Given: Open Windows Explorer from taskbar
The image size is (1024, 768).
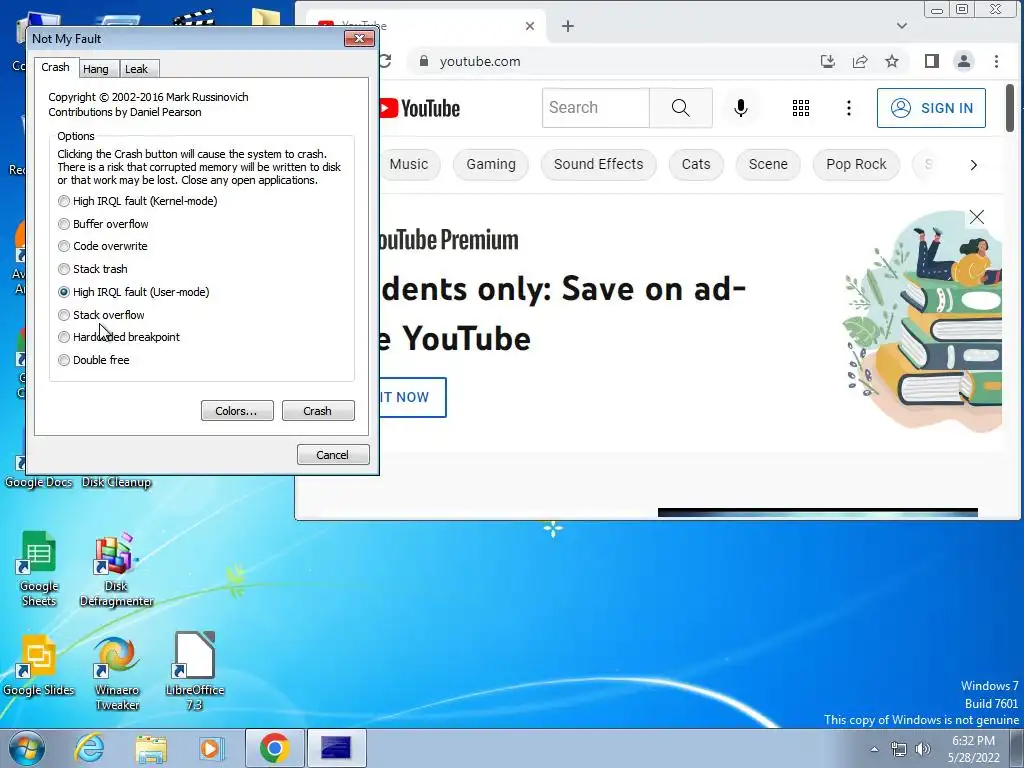Looking at the screenshot, I should click(151, 748).
